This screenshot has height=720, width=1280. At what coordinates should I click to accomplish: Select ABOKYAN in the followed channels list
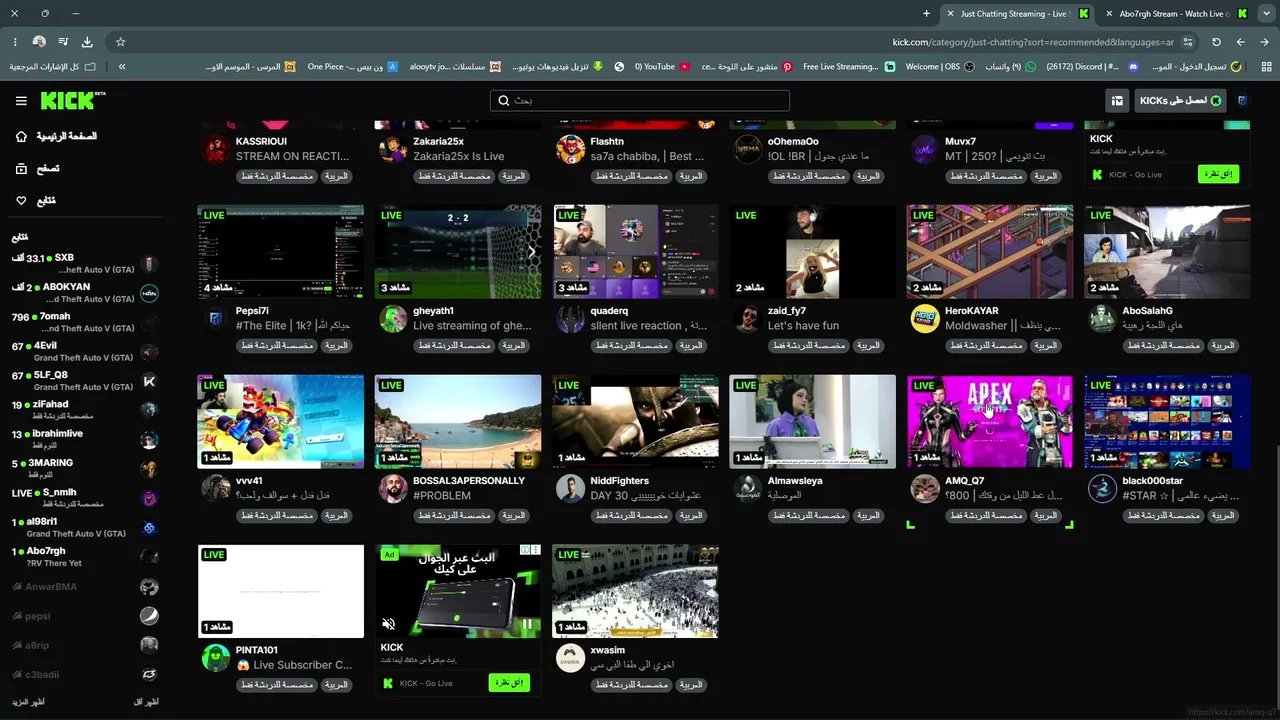click(x=85, y=293)
